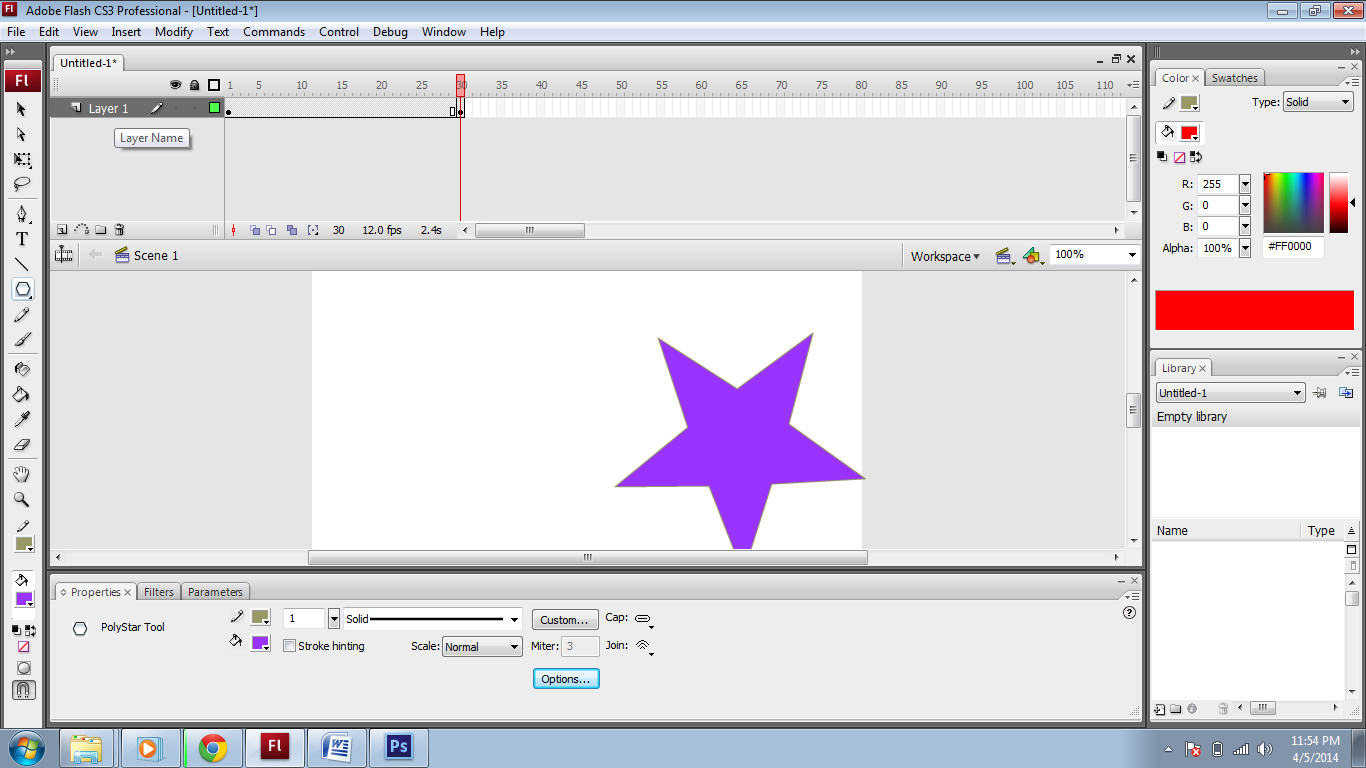Insert a new layer
The image size is (1366, 768).
coord(61,229)
